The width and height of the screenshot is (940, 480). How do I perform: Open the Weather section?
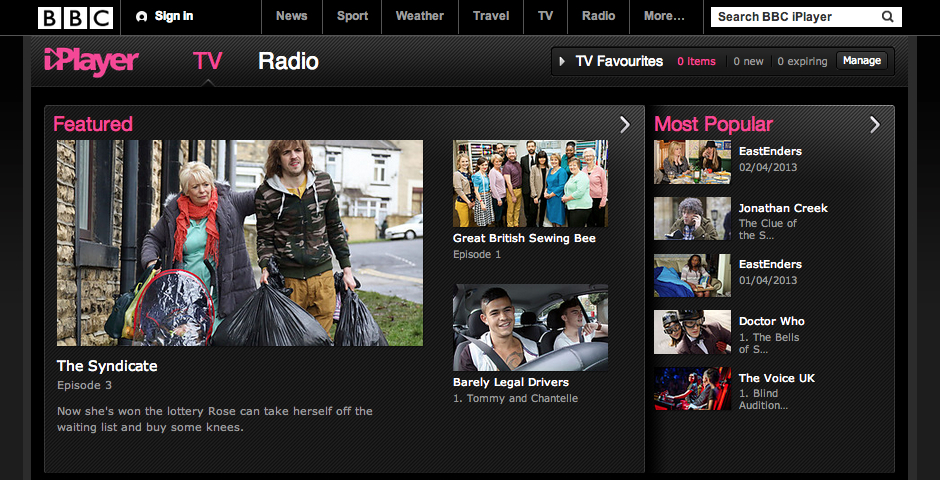point(420,17)
